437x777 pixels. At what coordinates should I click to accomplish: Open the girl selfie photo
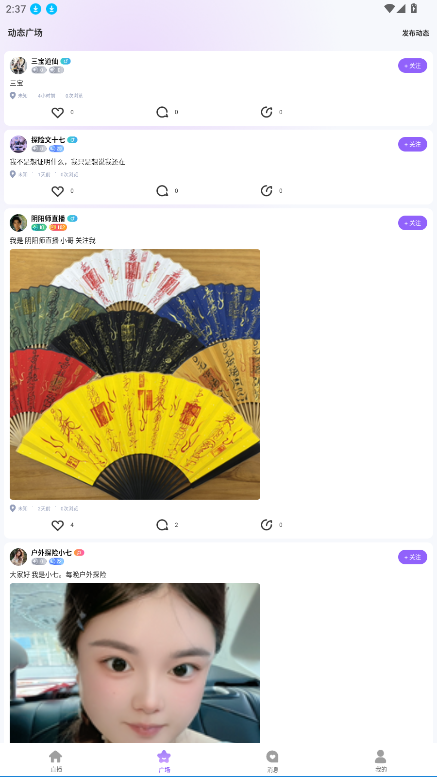tap(135, 663)
